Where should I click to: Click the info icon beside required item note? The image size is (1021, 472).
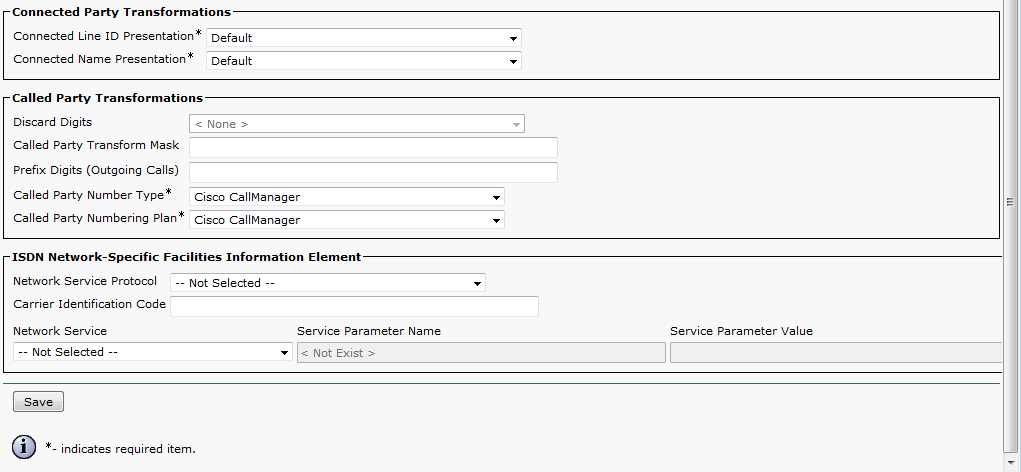click(25, 447)
